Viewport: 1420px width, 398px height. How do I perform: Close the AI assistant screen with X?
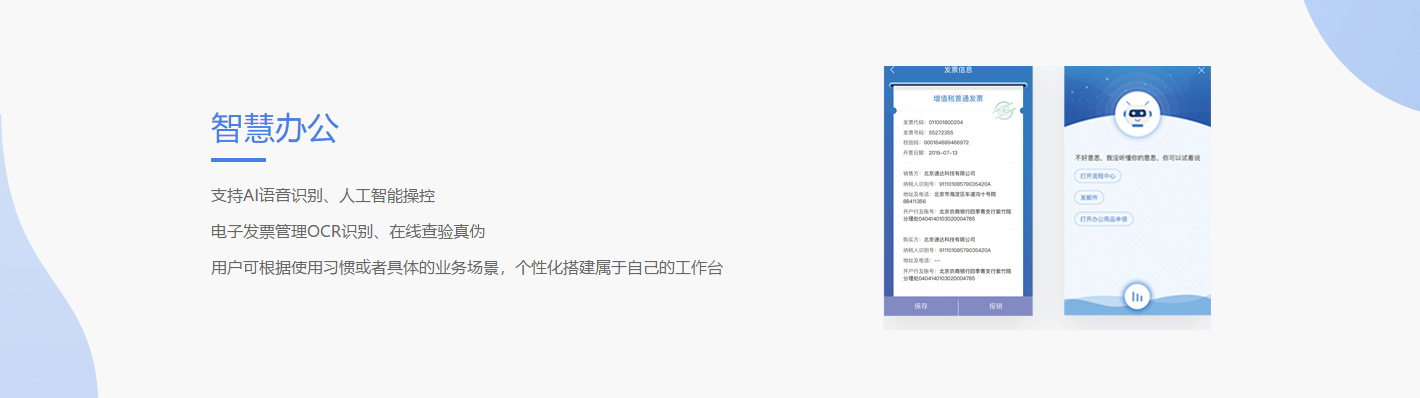coord(1202,70)
